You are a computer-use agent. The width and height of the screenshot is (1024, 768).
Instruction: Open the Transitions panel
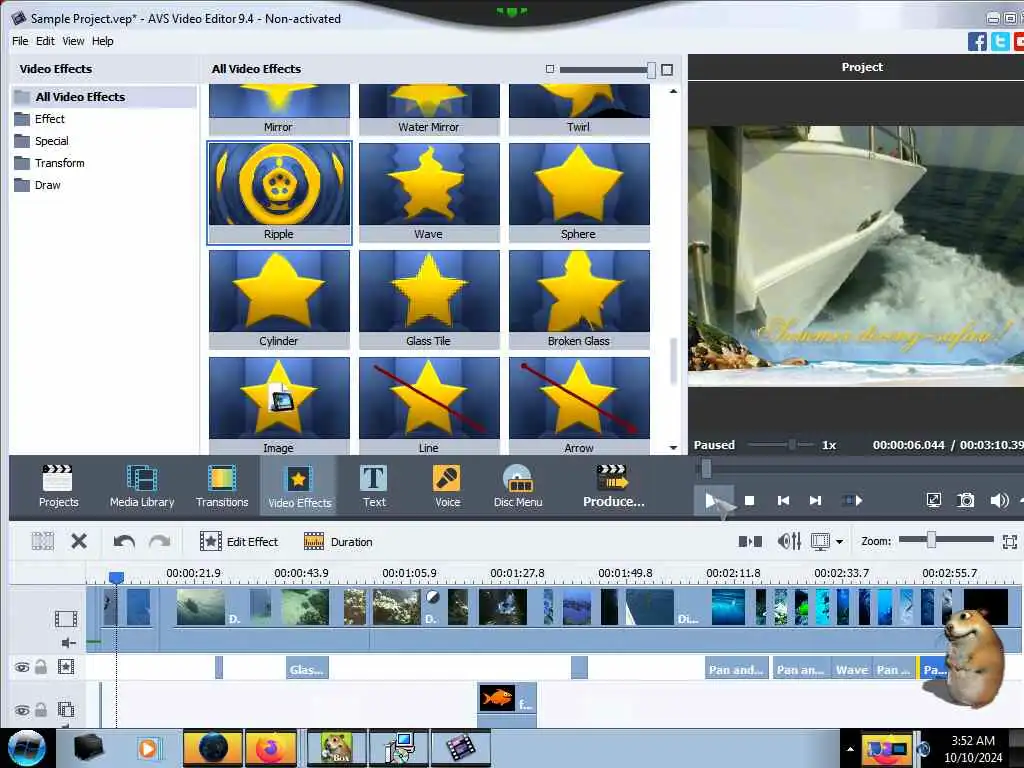(x=222, y=487)
